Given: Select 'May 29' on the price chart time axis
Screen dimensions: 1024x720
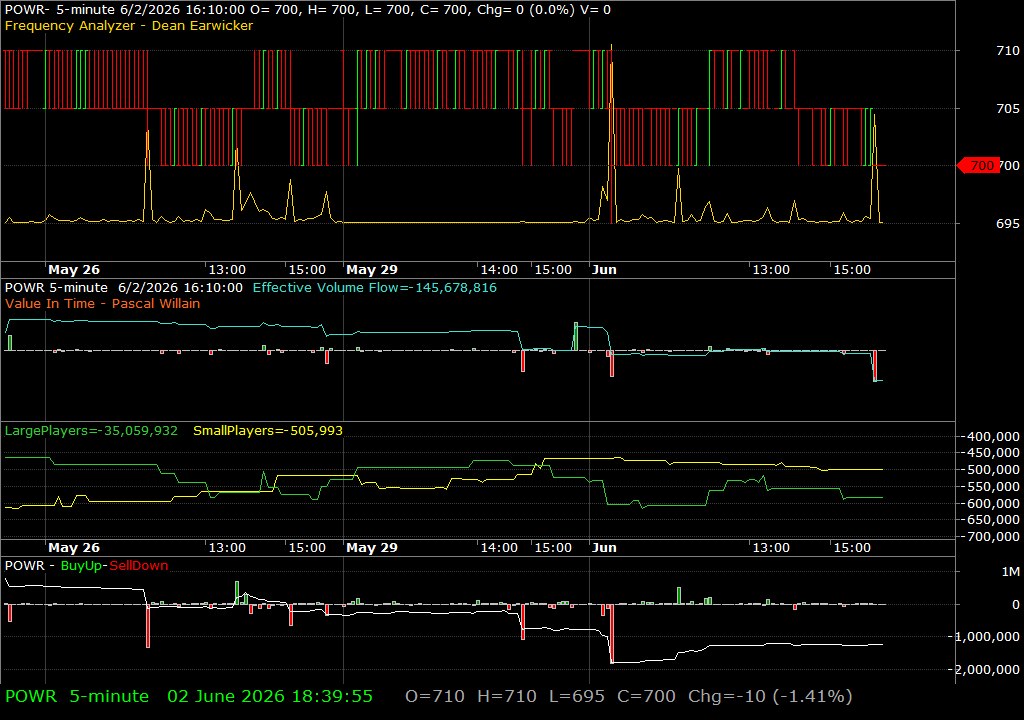Looking at the screenshot, I should tap(372, 270).
